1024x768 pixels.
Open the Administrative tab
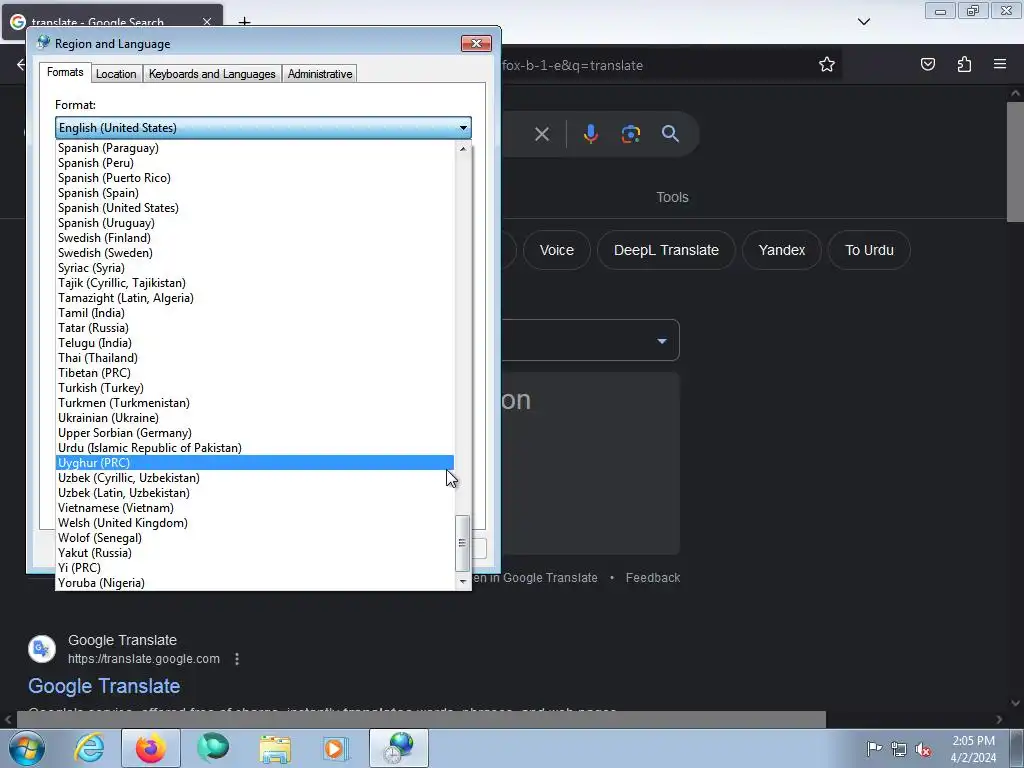click(320, 74)
